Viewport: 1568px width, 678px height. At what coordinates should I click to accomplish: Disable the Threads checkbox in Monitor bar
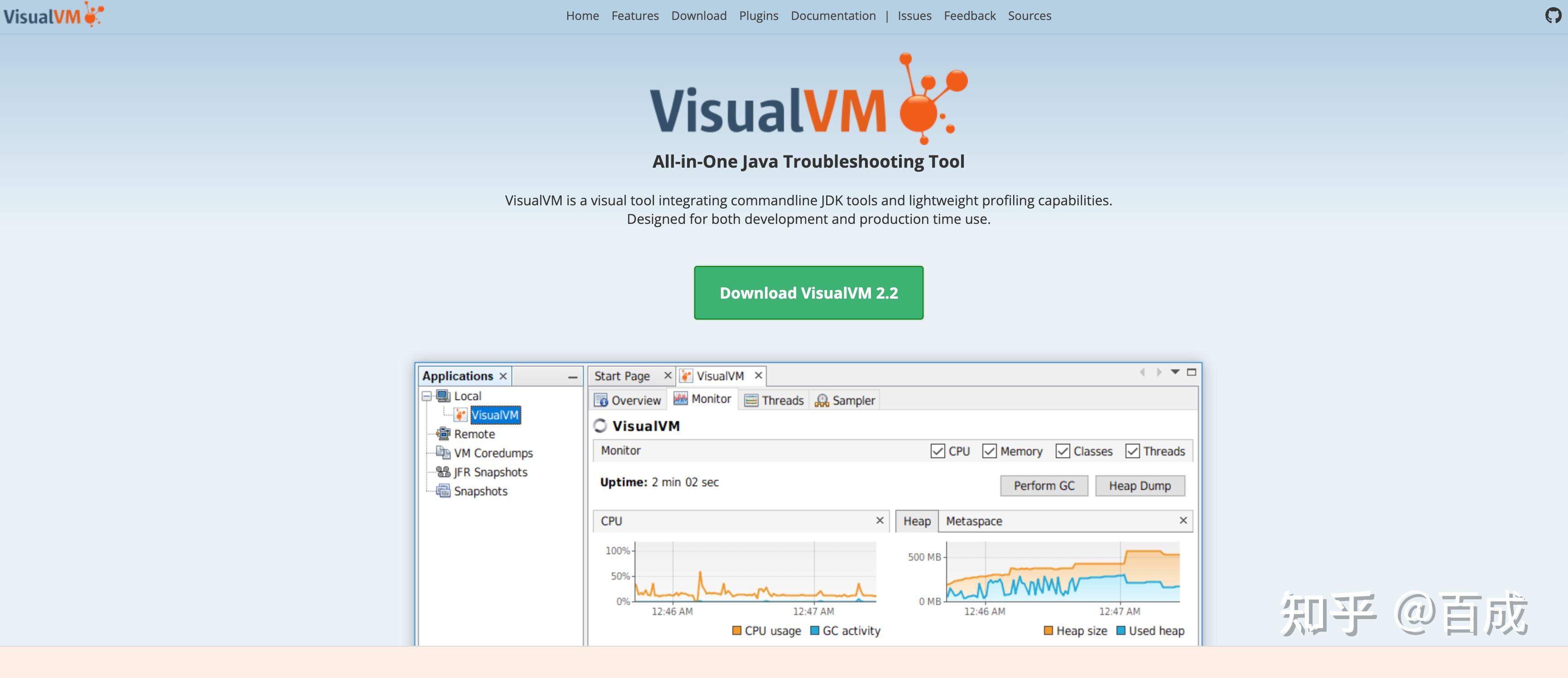[x=1132, y=451]
